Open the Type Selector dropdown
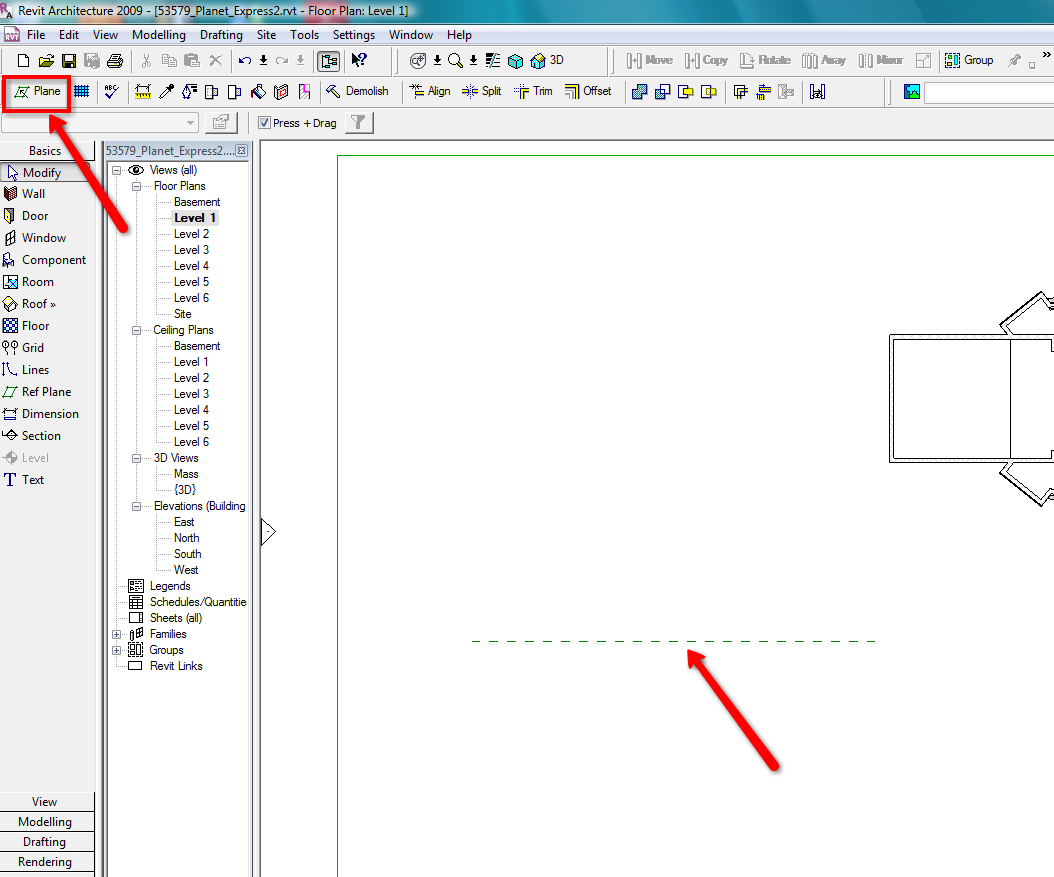This screenshot has height=877, width=1054. click(190, 123)
